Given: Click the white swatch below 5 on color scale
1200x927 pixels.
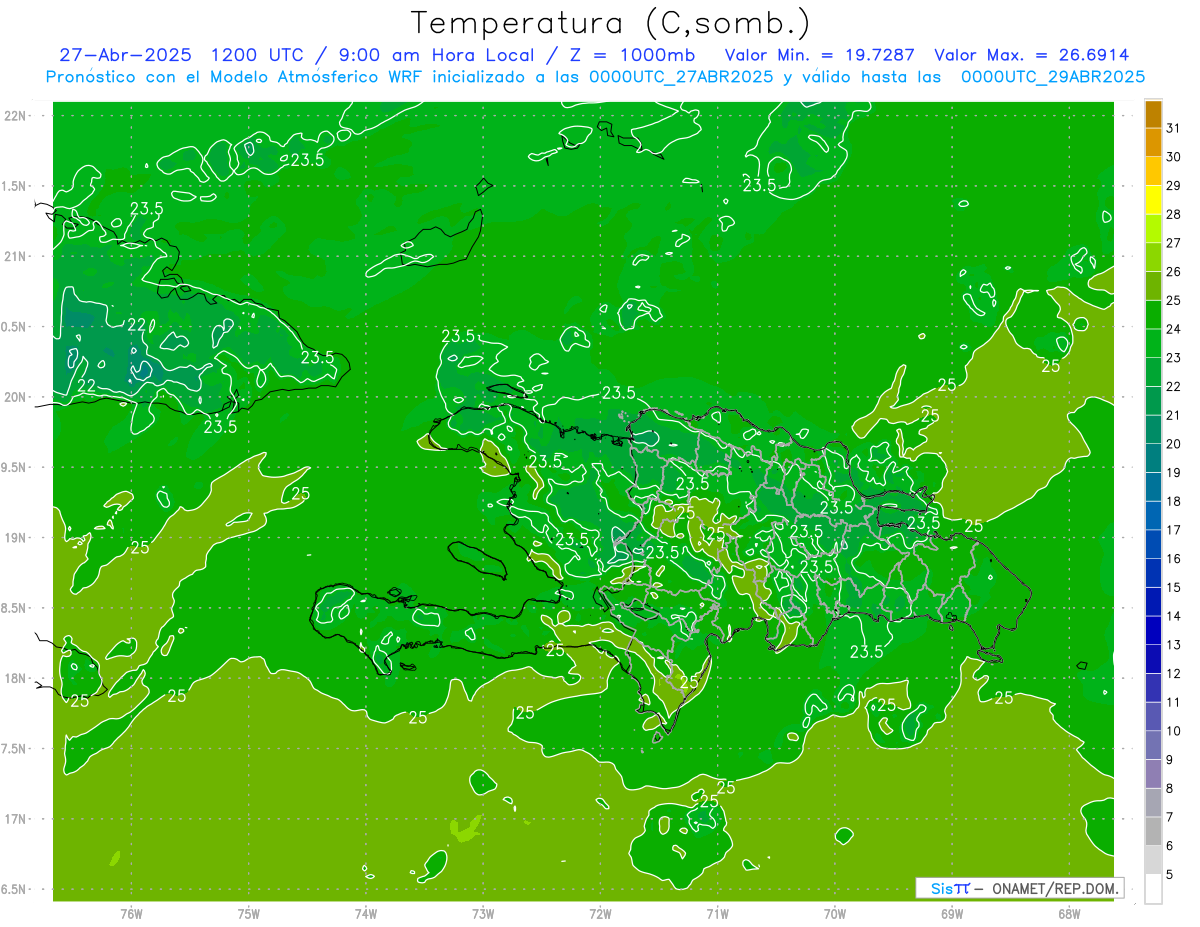Looking at the screenshot, I should pyautogui.click(x=1153, y=889).
